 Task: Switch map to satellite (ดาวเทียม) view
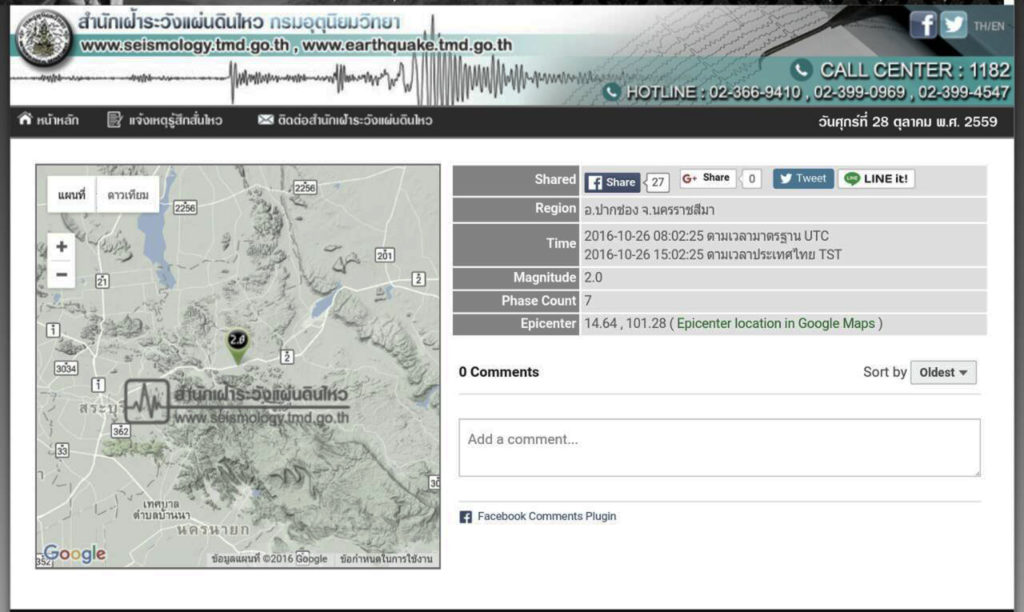(128, 195)
